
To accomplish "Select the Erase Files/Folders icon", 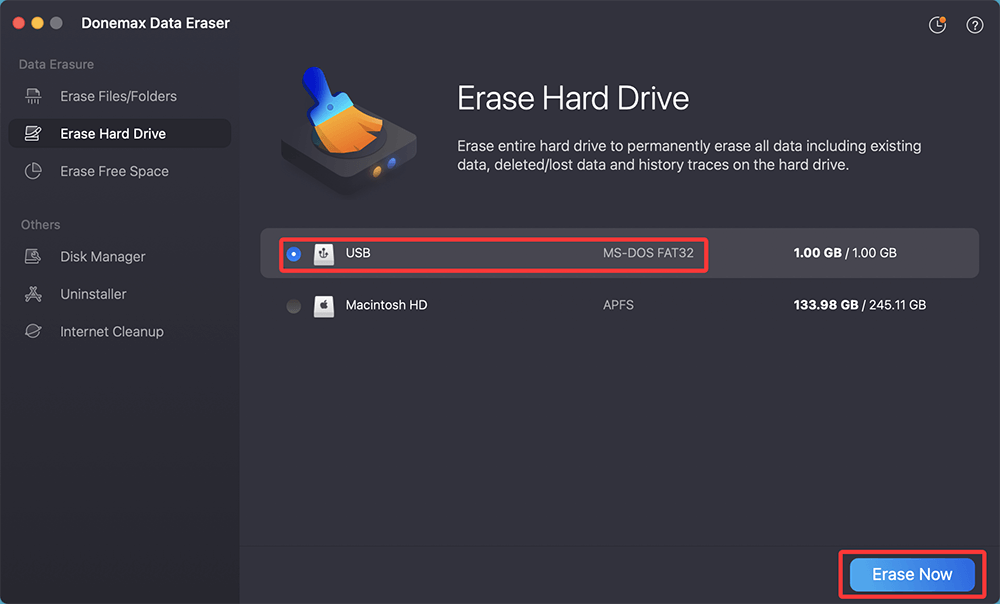I will pos(33,96).
